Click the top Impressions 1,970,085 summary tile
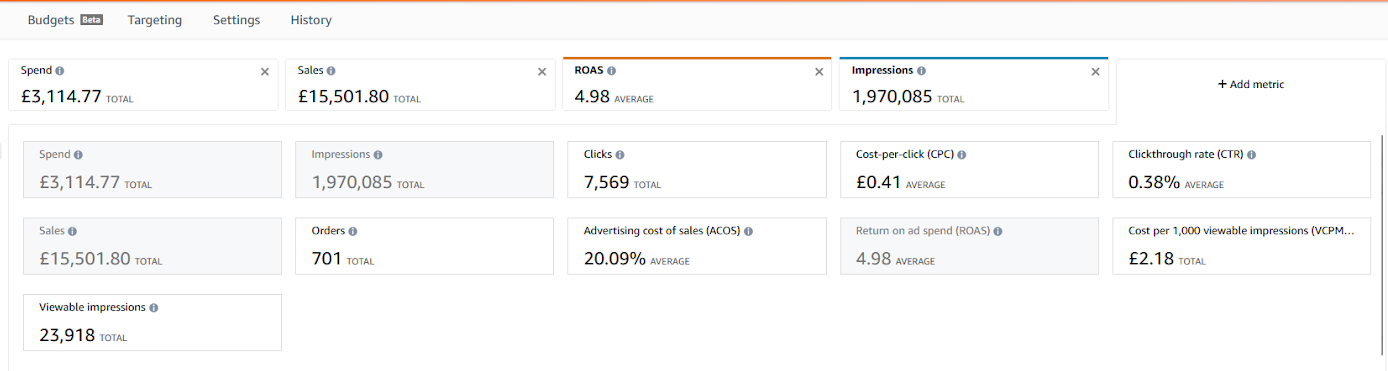1388x371 pixels. tap(974, 85)
